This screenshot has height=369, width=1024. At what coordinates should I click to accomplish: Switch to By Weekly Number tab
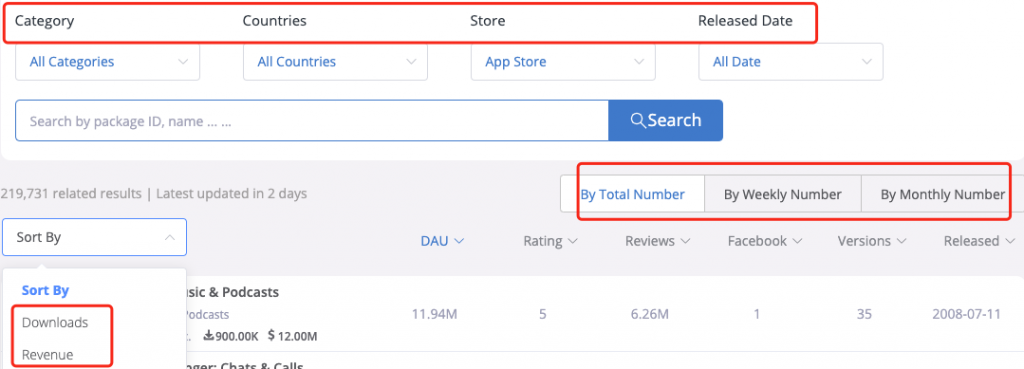(x=782, y=194)
